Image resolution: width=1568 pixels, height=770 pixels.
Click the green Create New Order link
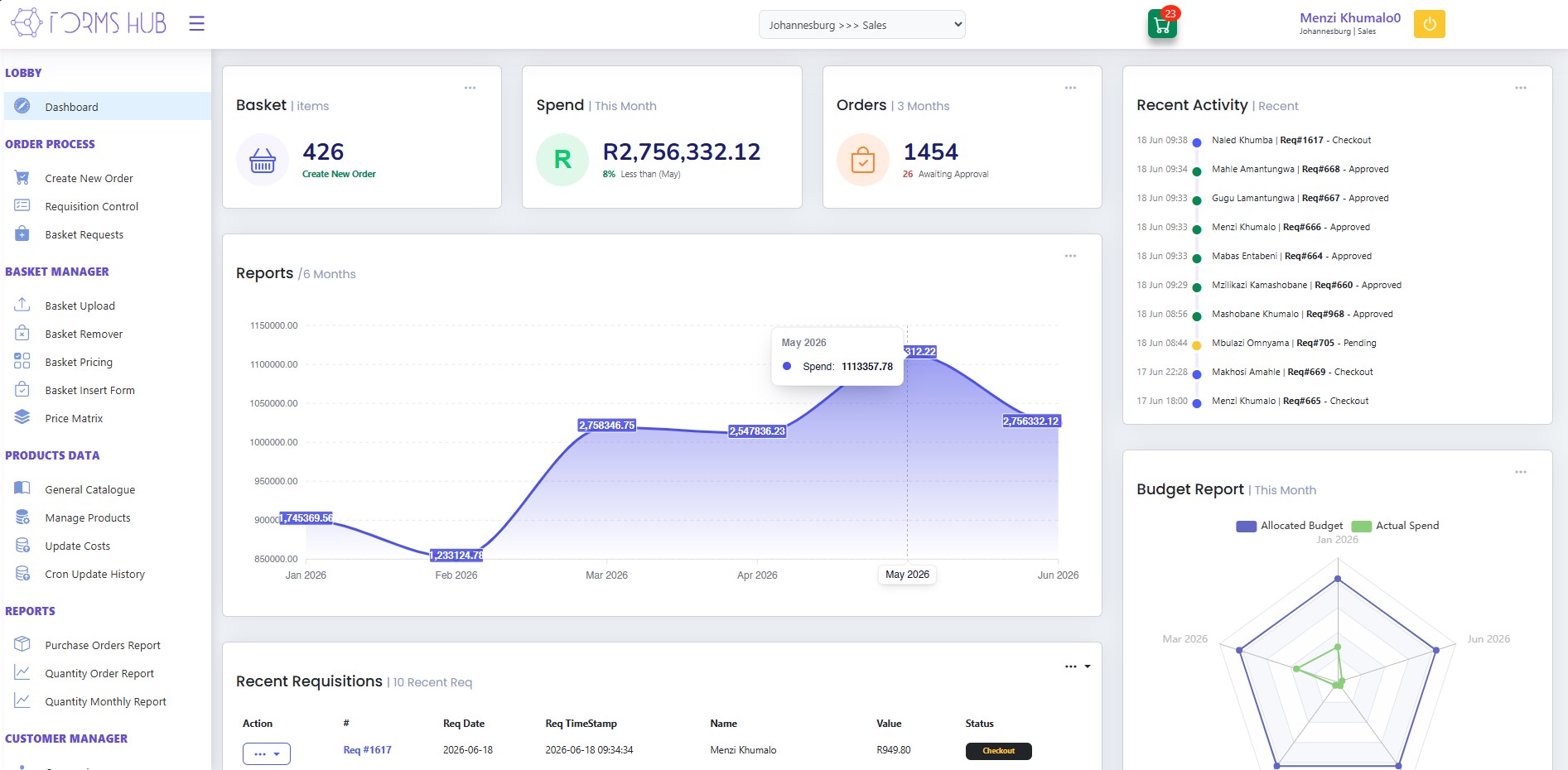(x=339, y=174)
